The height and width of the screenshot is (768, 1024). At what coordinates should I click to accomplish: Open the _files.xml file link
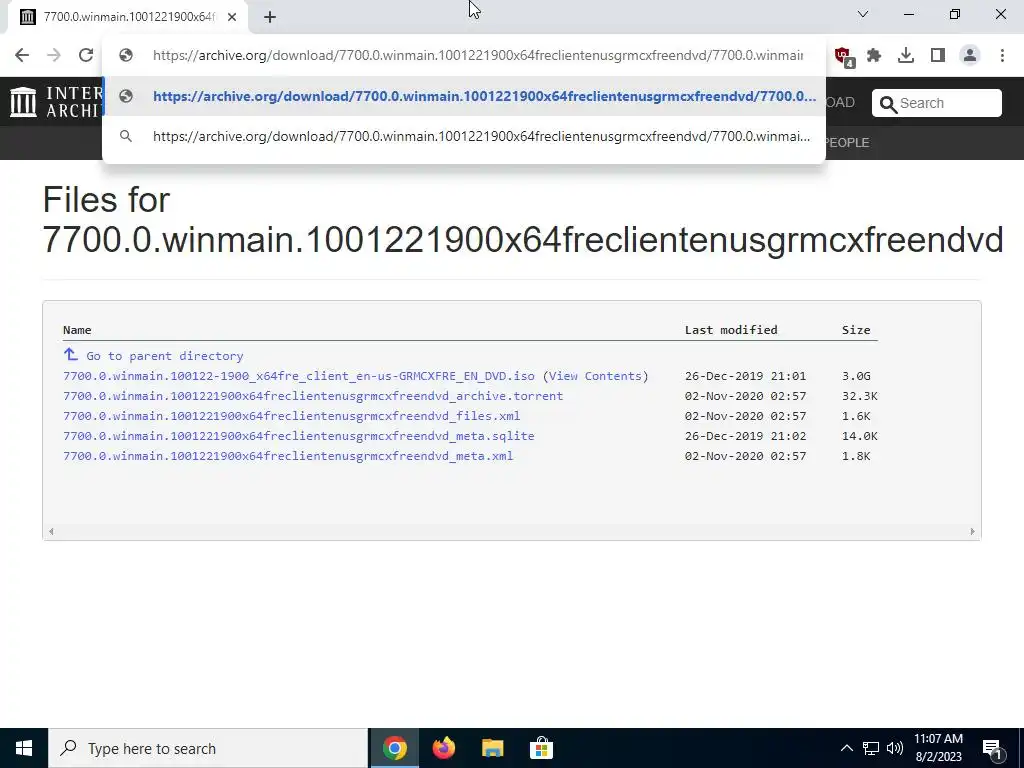tap(291, 416)
